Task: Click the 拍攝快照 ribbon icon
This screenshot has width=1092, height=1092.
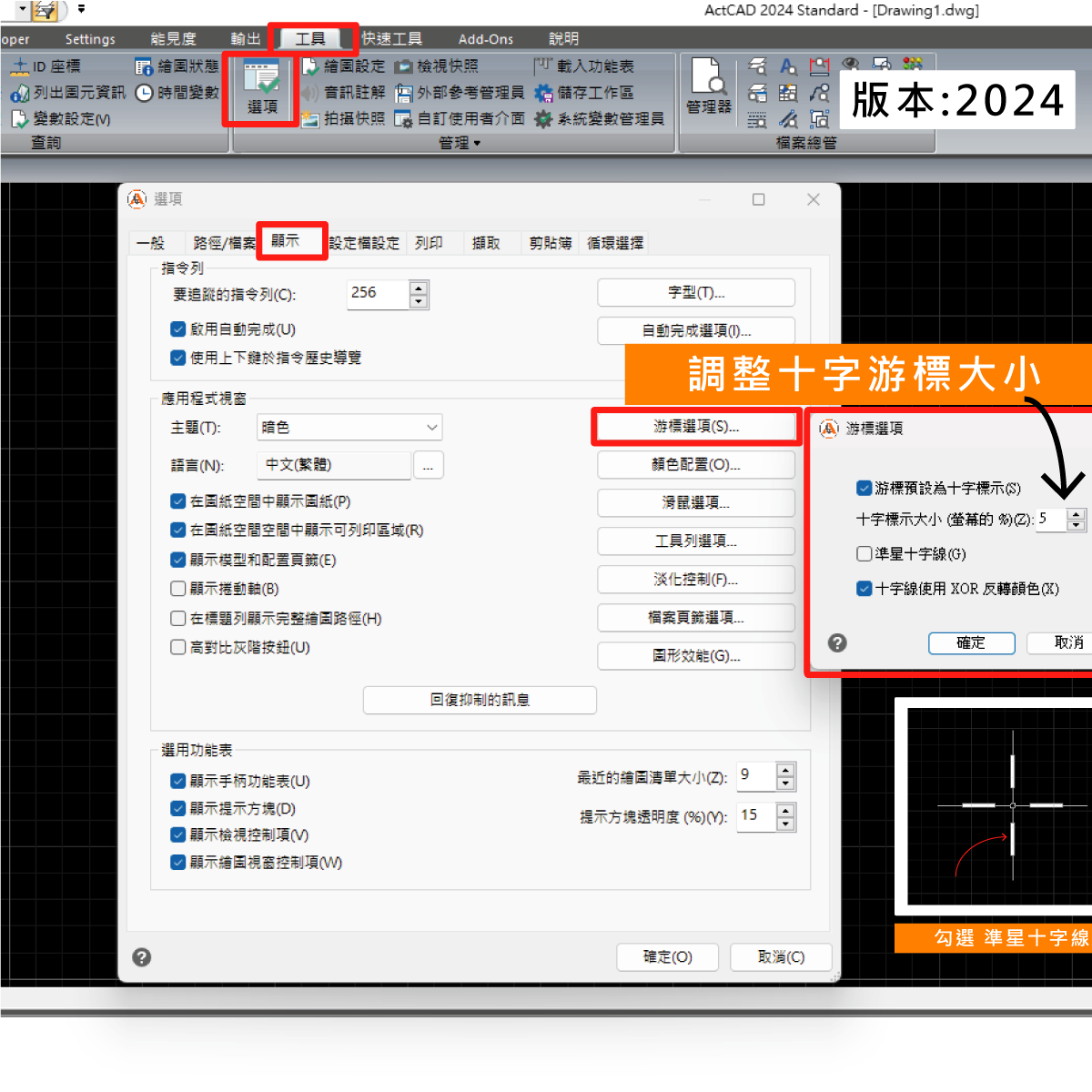Action: [x=310, y=119]
